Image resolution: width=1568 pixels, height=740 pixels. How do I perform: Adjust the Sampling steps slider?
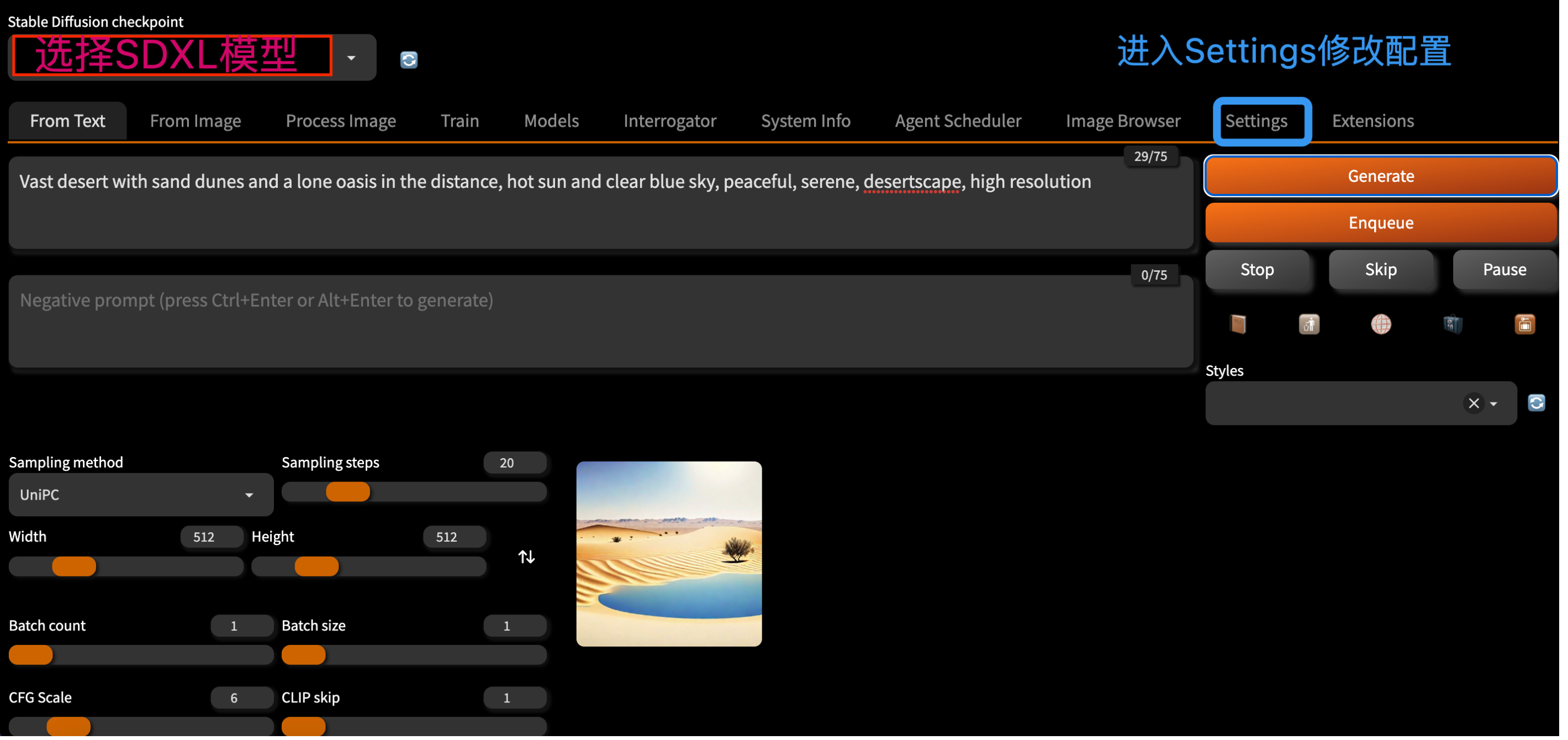[414, 491]
